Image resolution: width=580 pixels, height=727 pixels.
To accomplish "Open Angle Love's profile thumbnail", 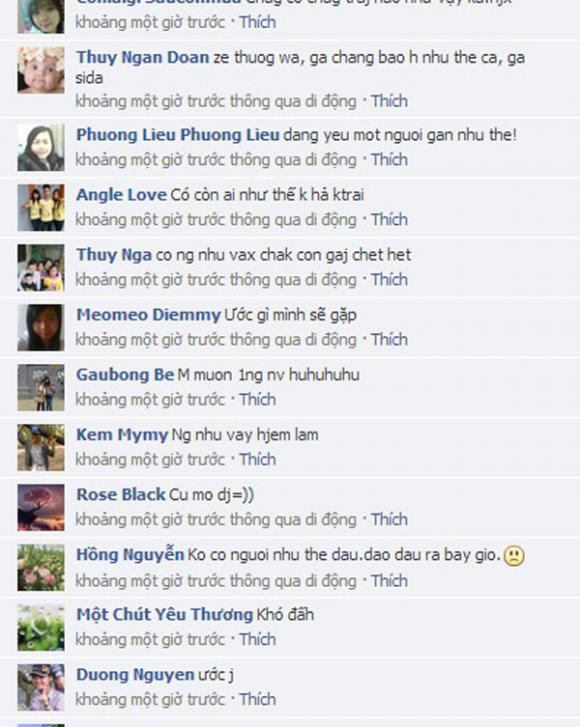I will (x=41, y=208).
